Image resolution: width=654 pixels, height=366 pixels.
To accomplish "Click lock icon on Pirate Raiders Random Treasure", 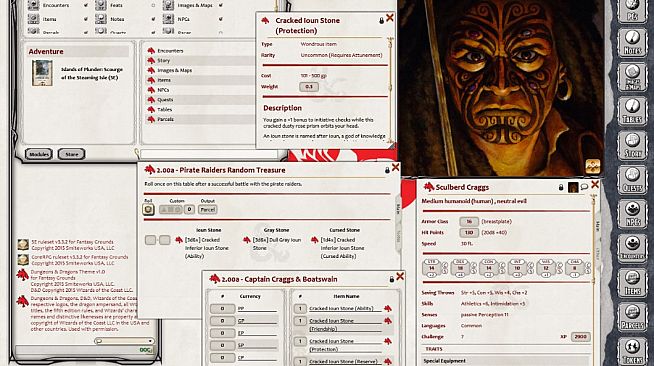I will pyautogui.click(x=387, y=170).
